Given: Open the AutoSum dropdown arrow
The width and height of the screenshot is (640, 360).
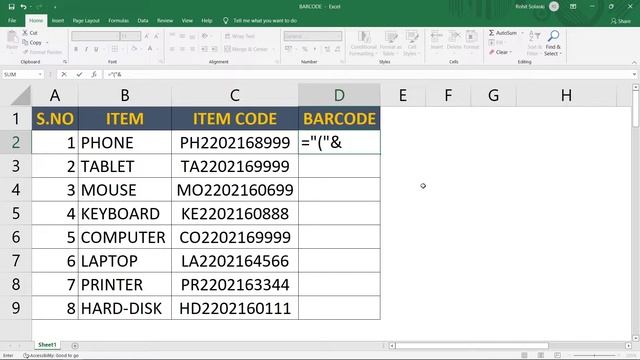Looking at the screenshot, I should click(x=522, y=33).
